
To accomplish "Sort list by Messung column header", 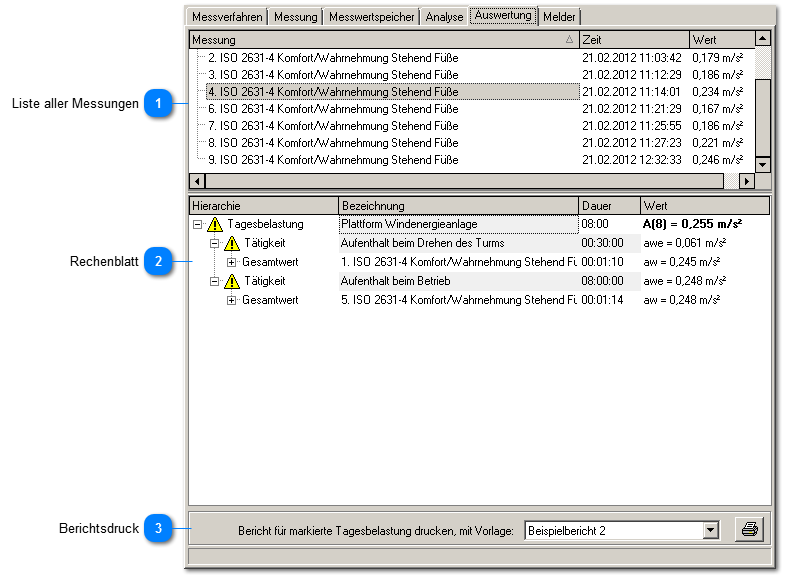I will [x=380, y=40].
